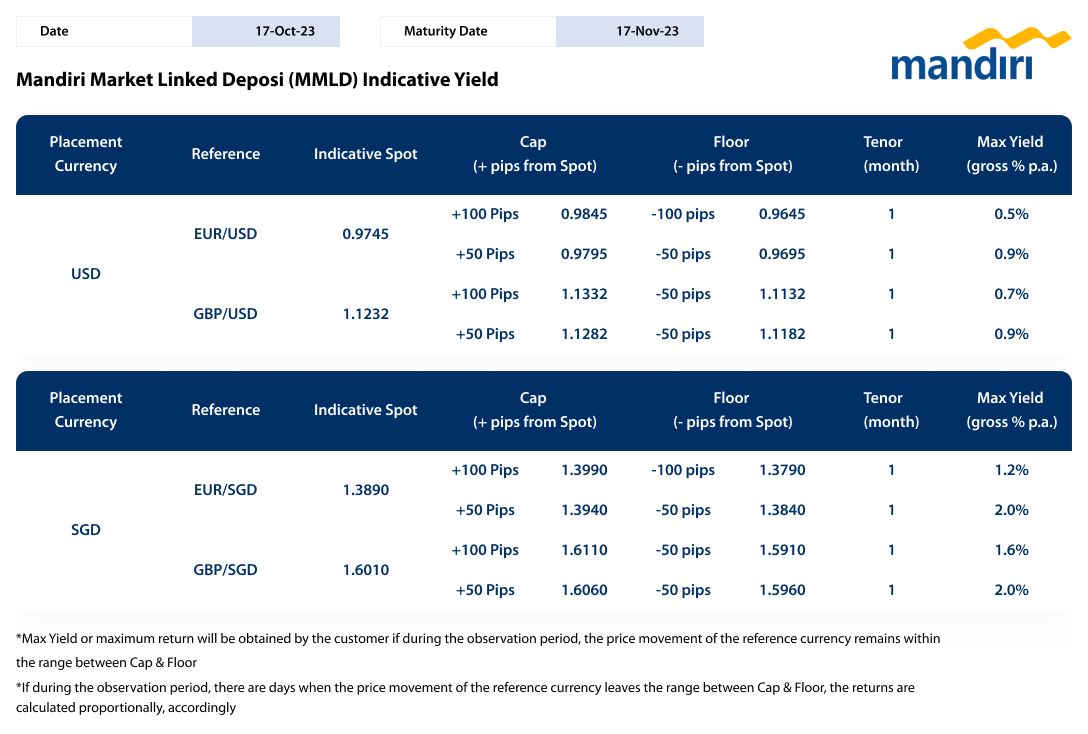Click cap value 0.9795
The image size is (1088, 734).
[x=584, y=254]
